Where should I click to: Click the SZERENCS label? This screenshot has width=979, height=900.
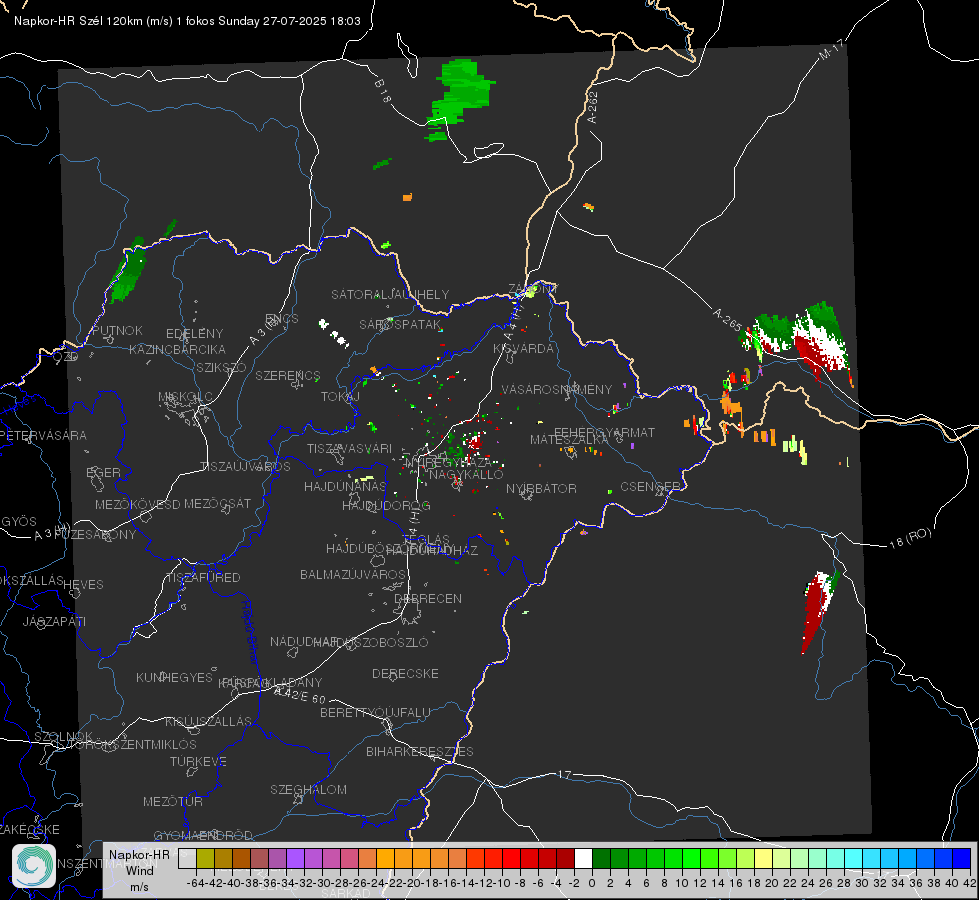288,375
